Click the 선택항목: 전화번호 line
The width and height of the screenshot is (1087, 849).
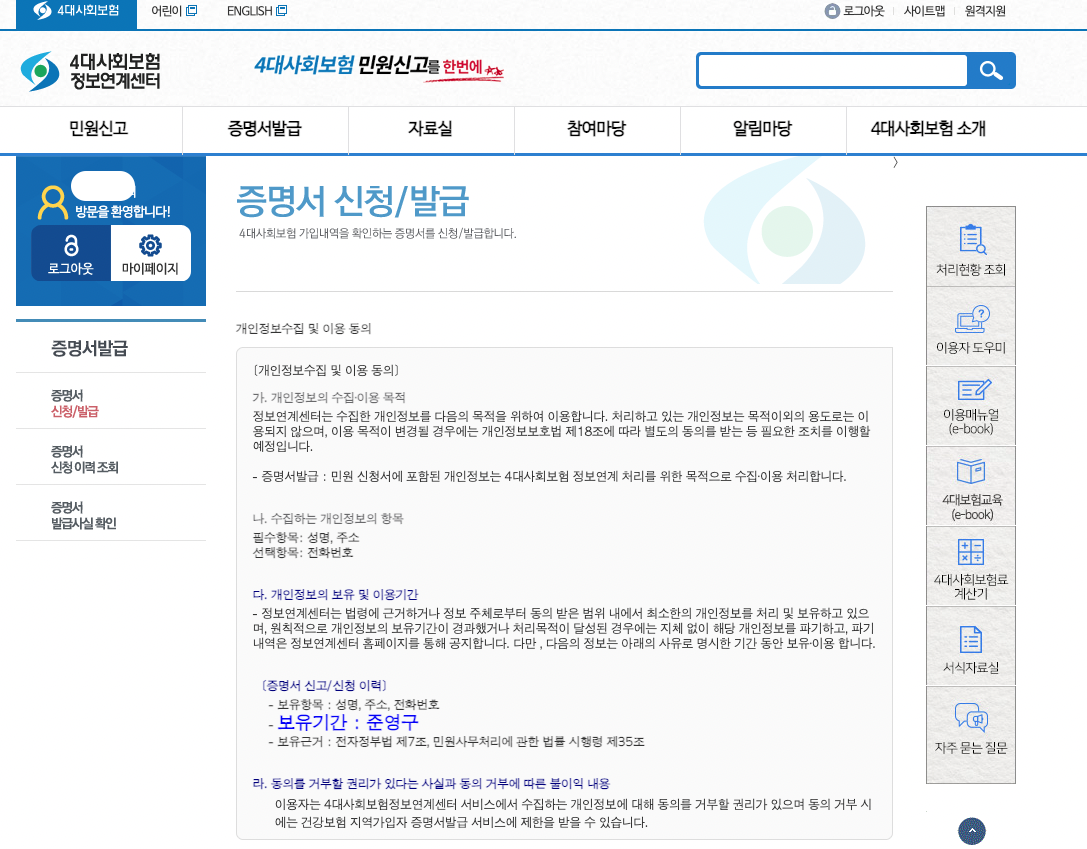pos(303,552)
